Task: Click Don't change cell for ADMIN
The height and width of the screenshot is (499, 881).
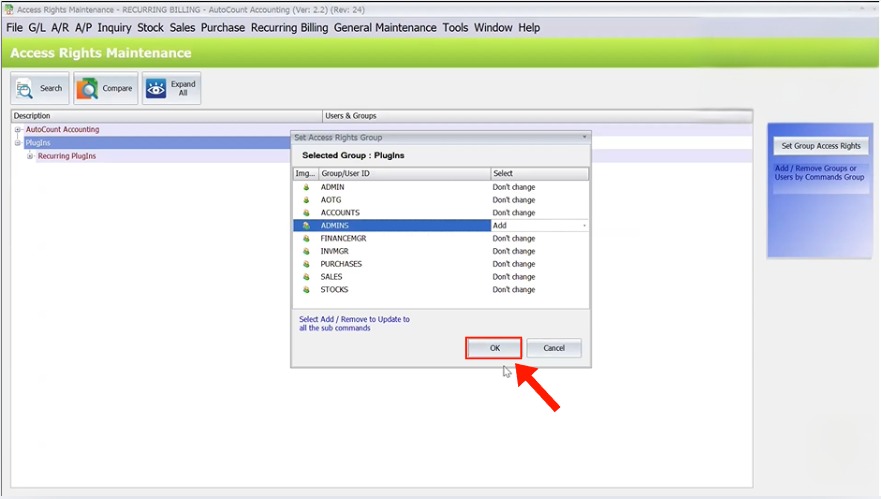Action: (x=539, y=187)
